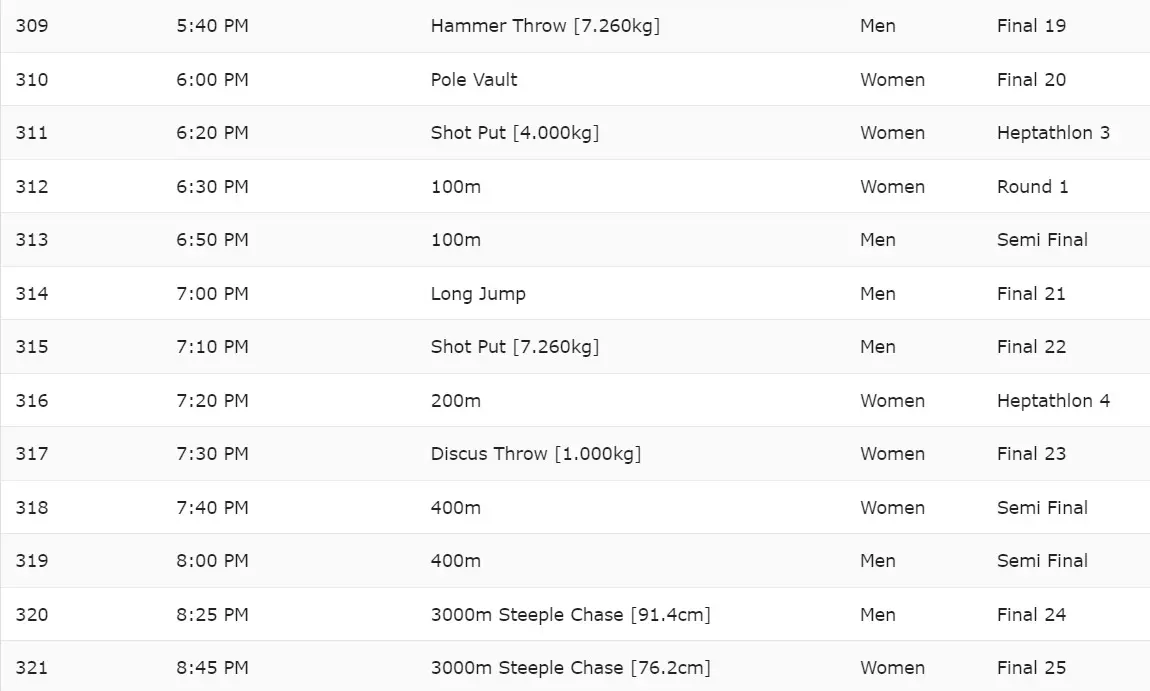The image size is (1150, 691).
Task: Select event number 313
Action: point(32,240)
